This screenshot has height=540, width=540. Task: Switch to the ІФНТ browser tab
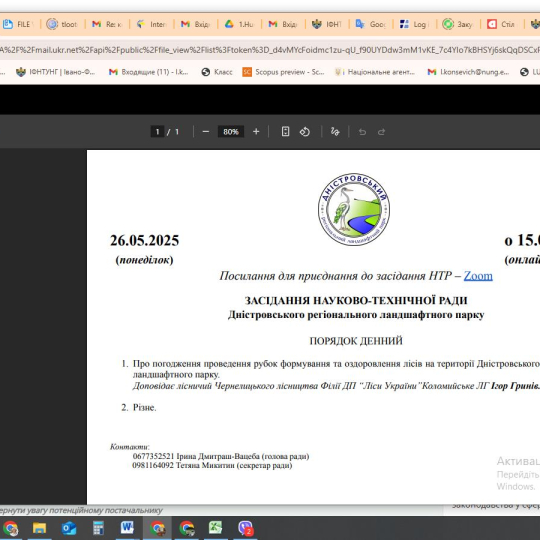327,24
